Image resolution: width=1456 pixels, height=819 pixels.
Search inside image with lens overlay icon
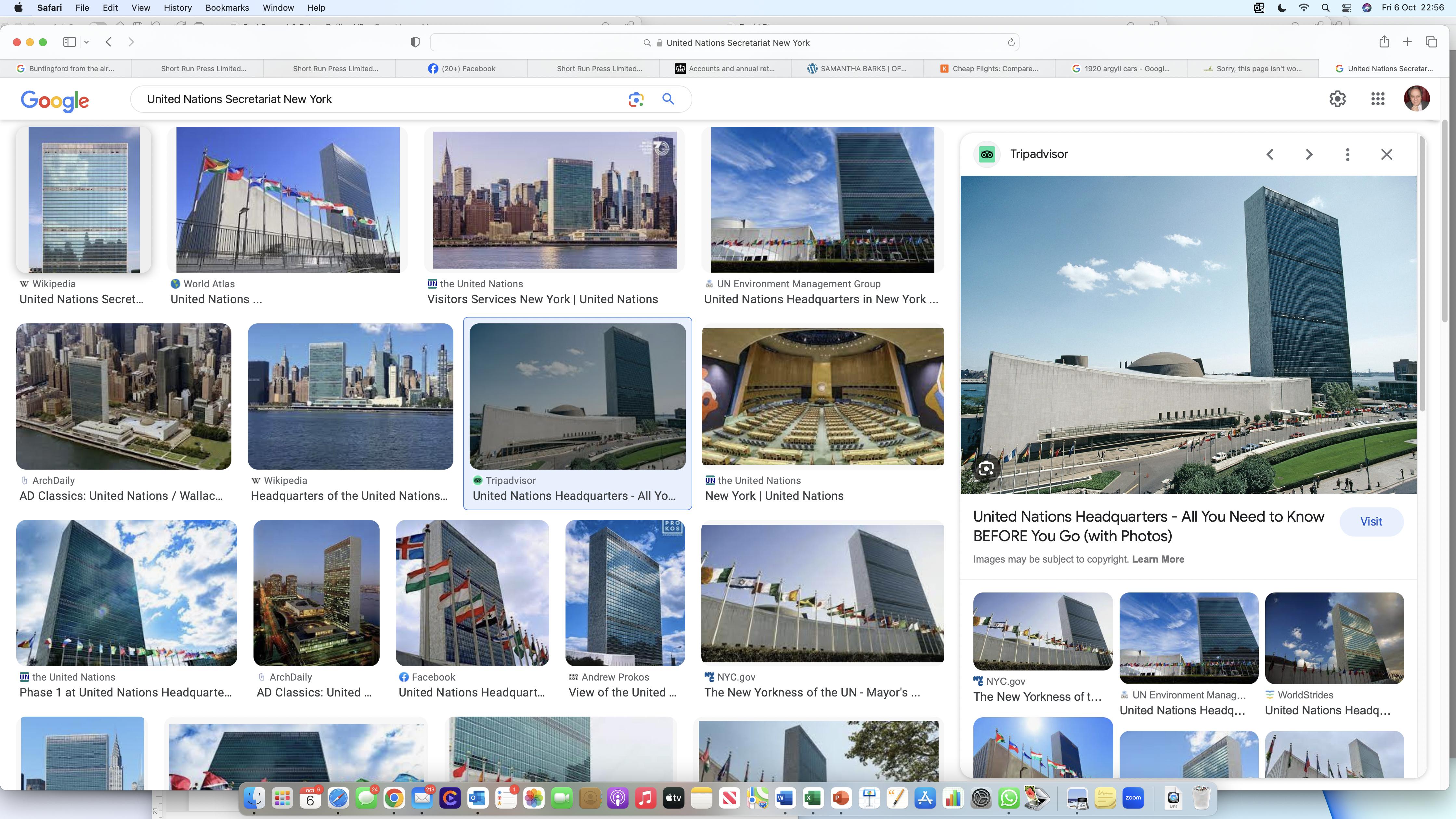point(986,469)
